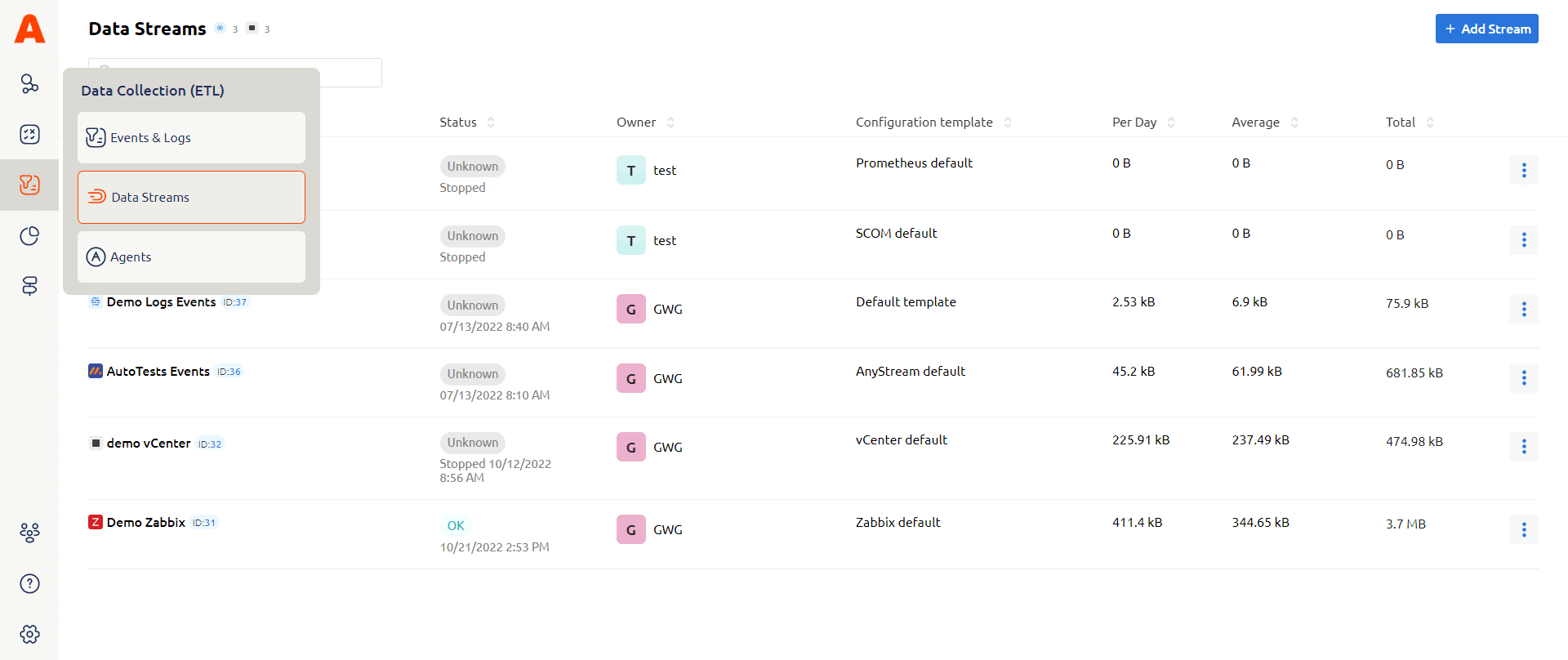
Task: Click the OK status badge
Action: [x=456, y=526]
